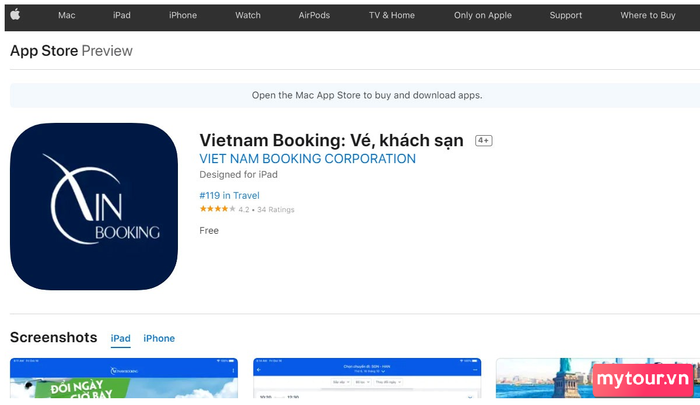Open the second screenshot showing flight selection
This screenshot has height=405, width=700.
point(367,378)
